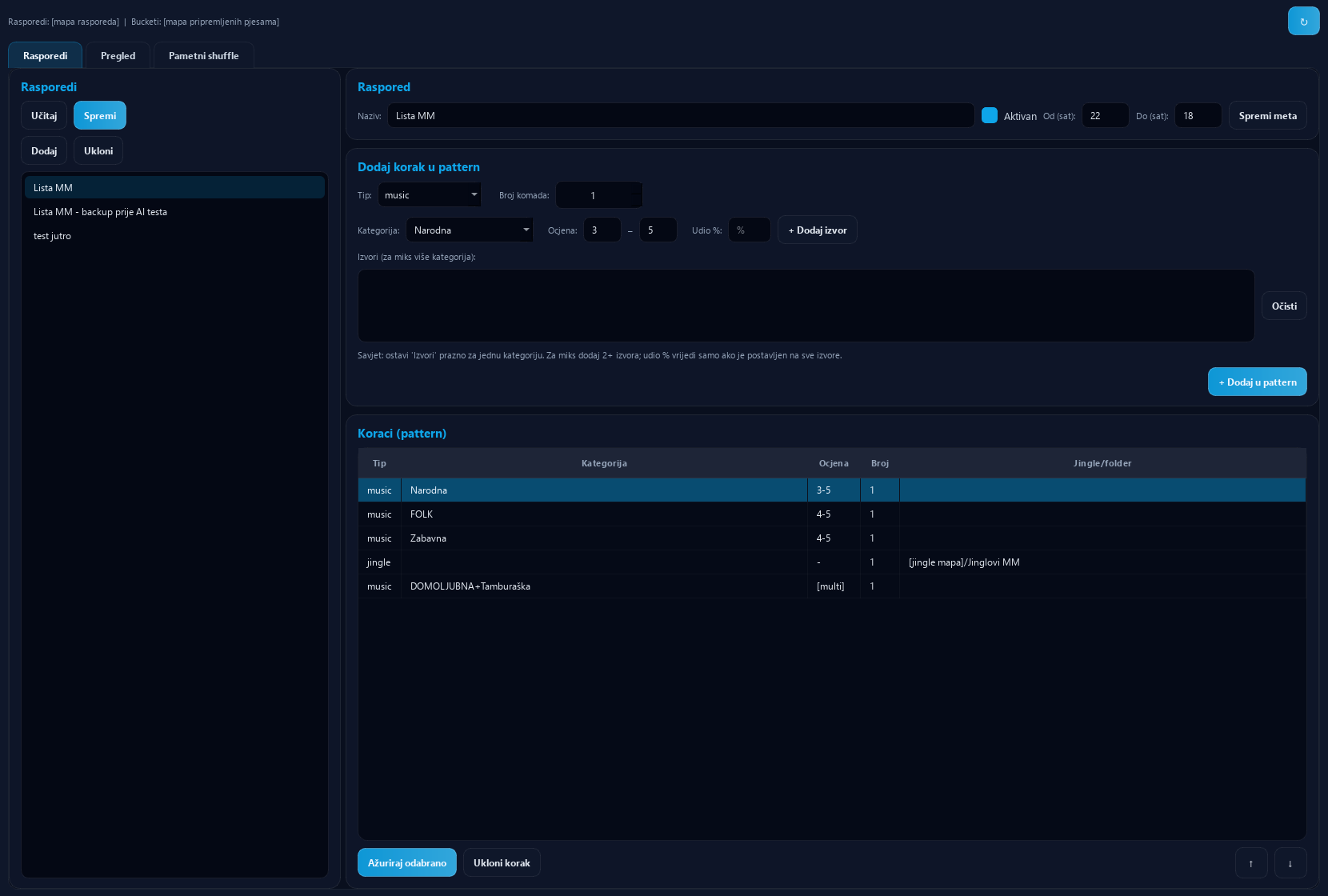
Task: Switch to the Pregled tab
Action: pos(118,55)
